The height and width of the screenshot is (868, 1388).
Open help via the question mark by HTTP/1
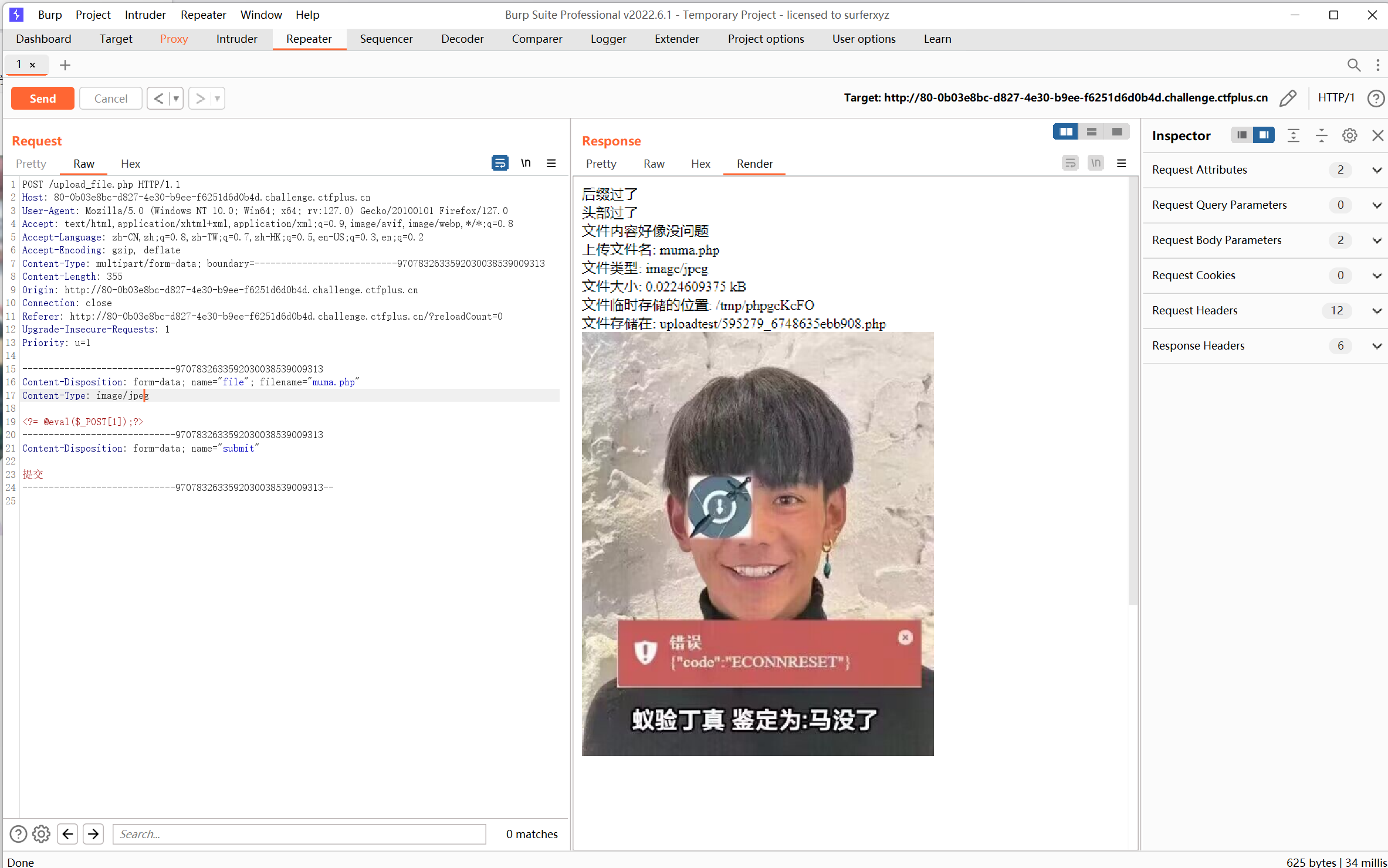(x=1375, y=98)
